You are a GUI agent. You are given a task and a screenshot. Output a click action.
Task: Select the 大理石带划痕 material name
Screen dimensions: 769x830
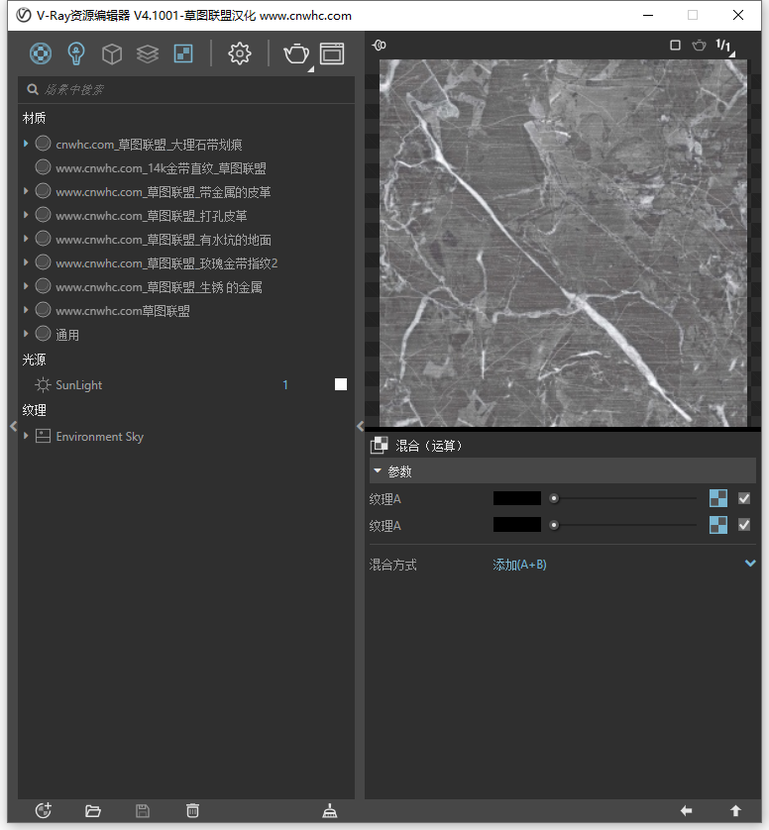coord(149,145)
